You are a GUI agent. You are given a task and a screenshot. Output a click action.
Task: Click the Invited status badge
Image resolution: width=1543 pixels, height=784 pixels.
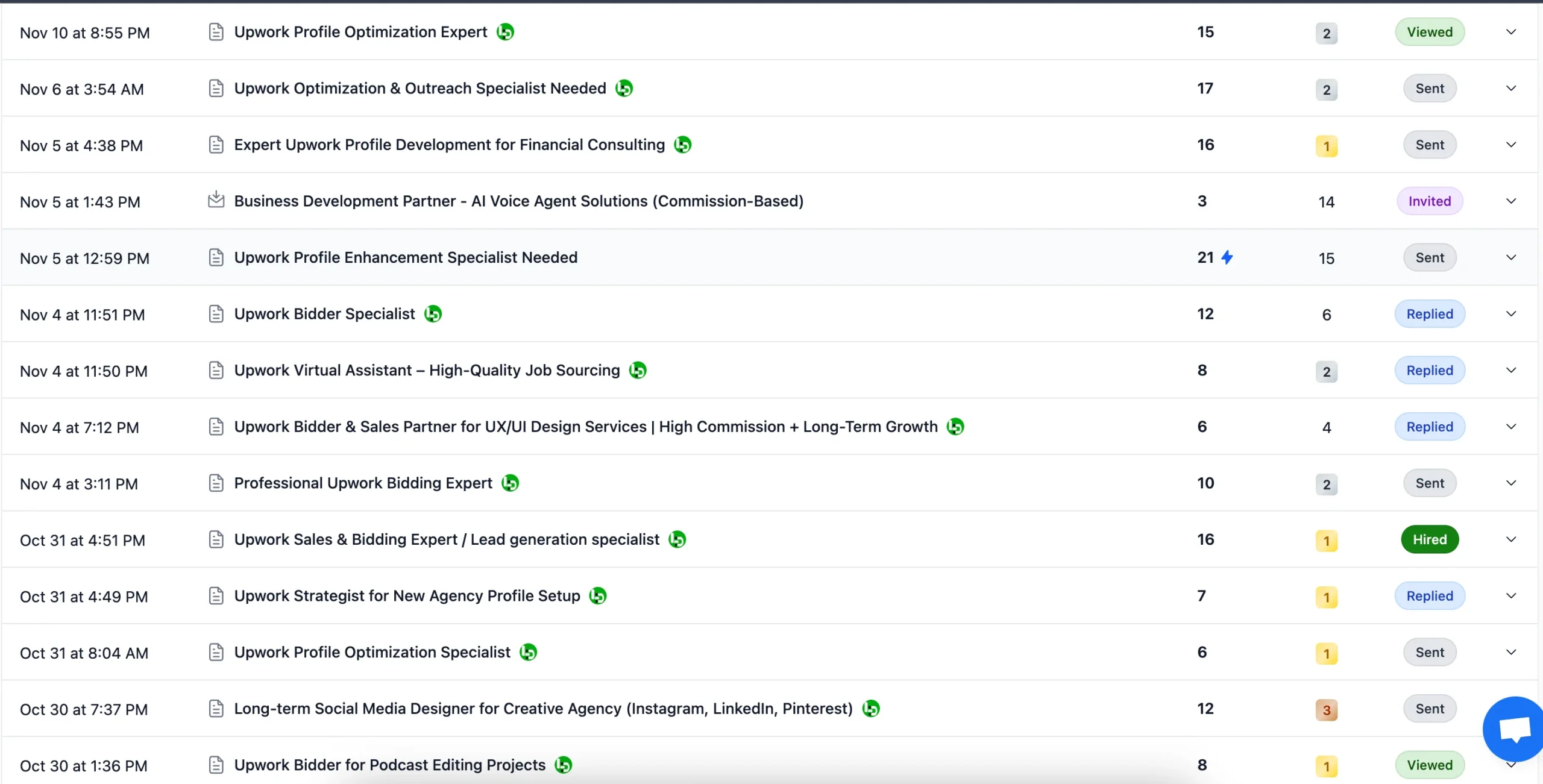[1429, 201]
